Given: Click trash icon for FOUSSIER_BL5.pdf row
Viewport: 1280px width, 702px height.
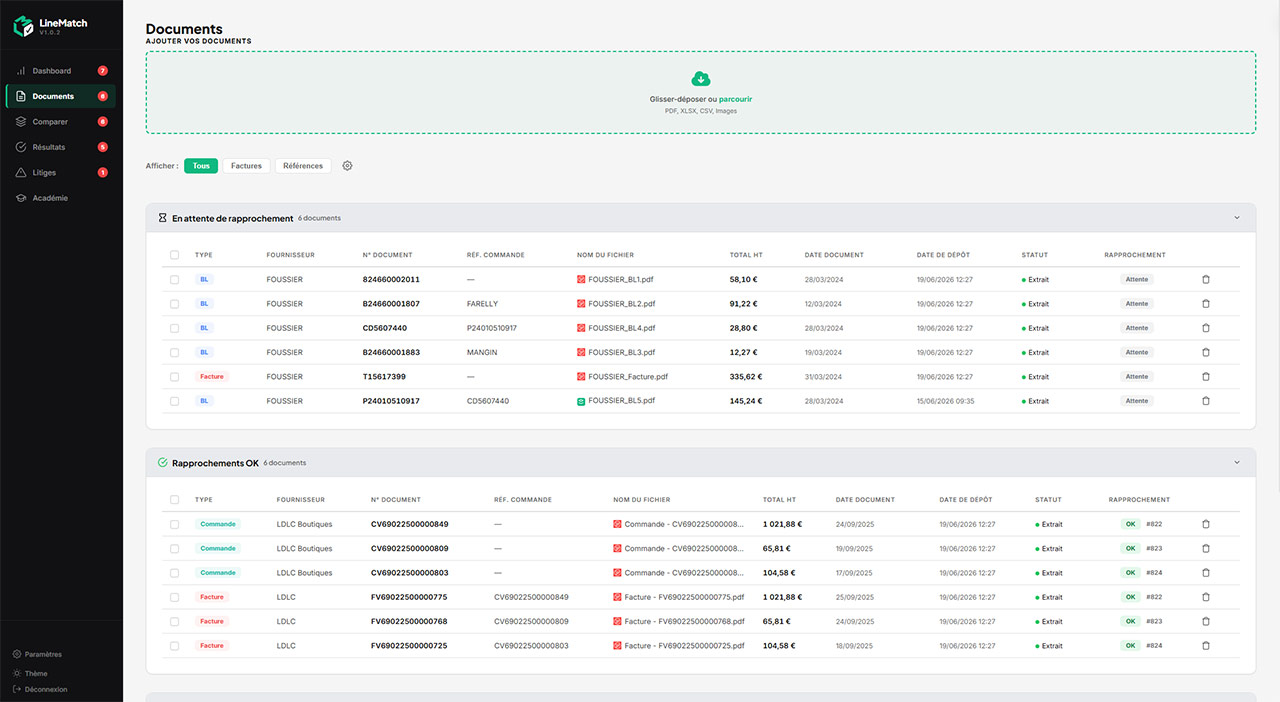Looking at the screenshot, I should point(1205,401).
